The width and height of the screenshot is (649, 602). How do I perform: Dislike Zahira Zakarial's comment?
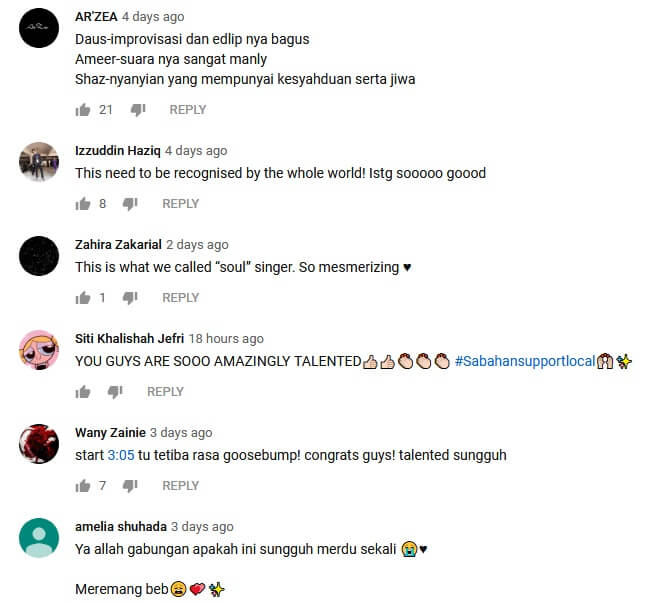pyautogui.click(x=130, y=298)
